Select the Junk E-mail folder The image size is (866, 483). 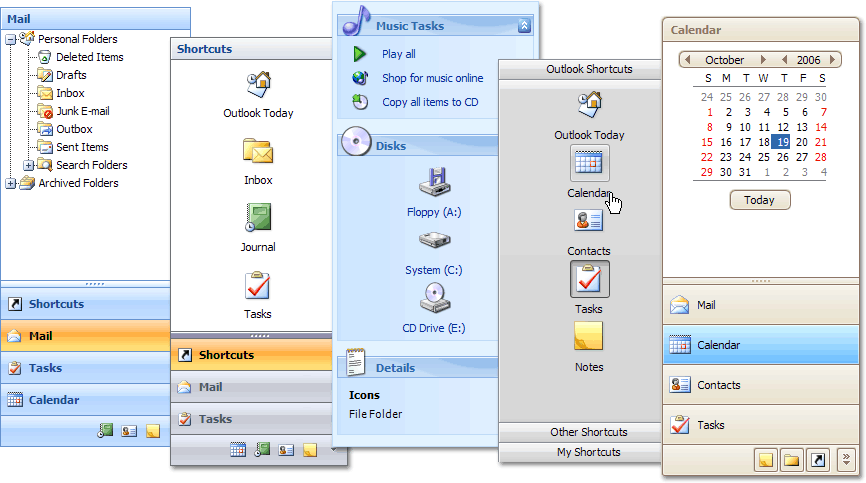point(83,111)
